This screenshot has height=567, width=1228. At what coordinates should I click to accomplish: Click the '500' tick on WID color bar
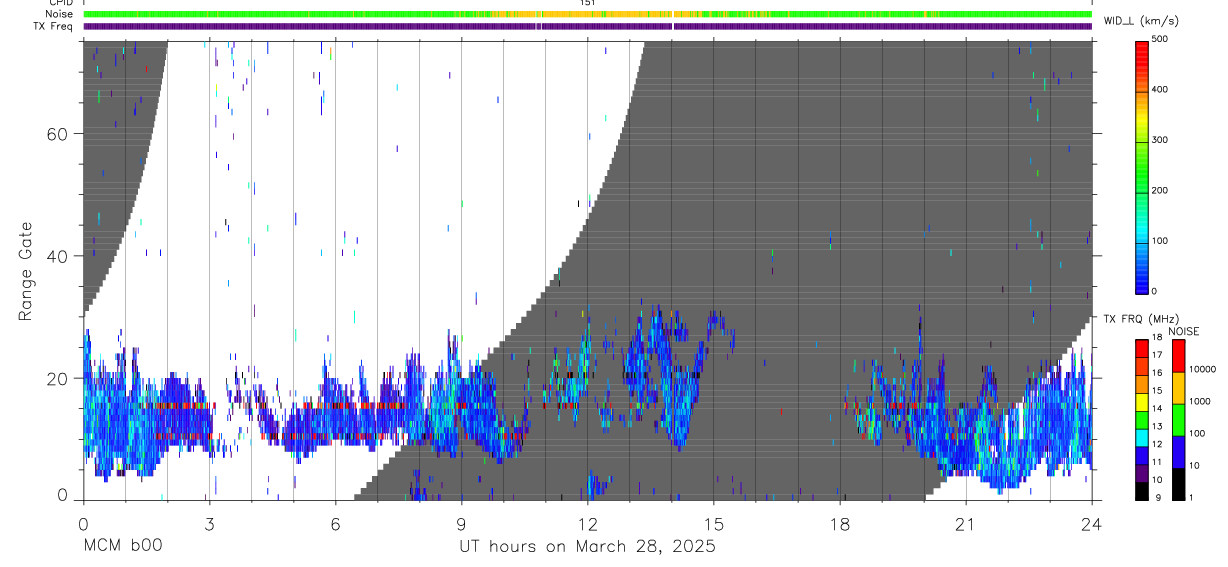tap(1160, 39)
